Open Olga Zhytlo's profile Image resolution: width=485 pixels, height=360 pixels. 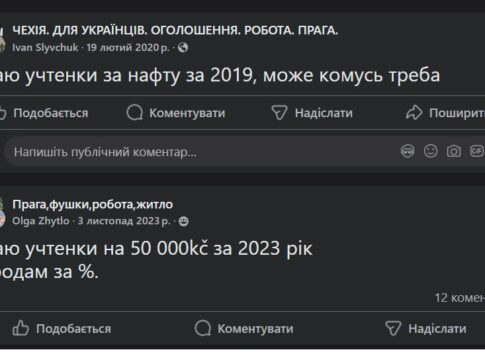41,221
